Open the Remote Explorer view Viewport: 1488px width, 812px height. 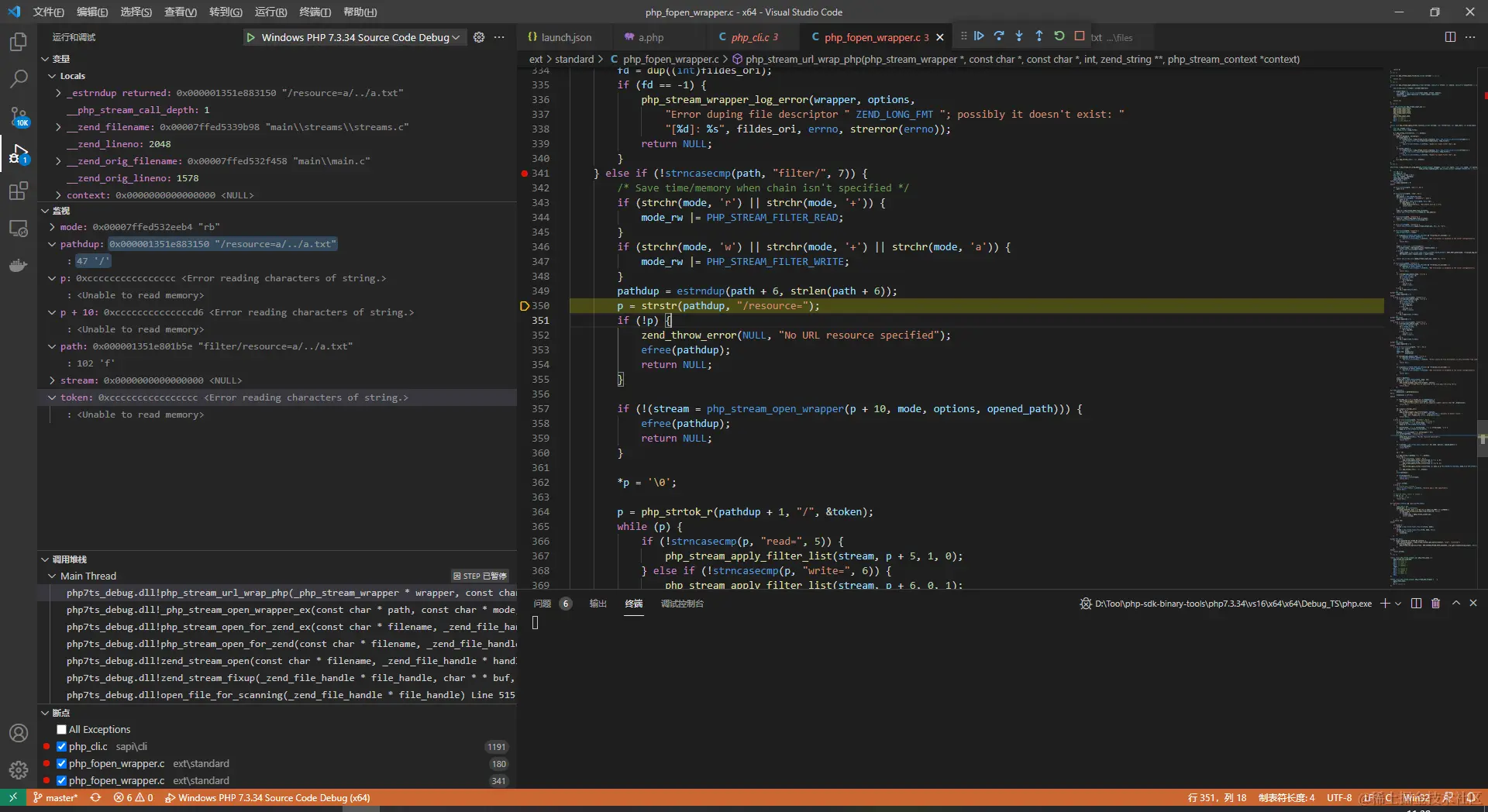pos(19,228)
